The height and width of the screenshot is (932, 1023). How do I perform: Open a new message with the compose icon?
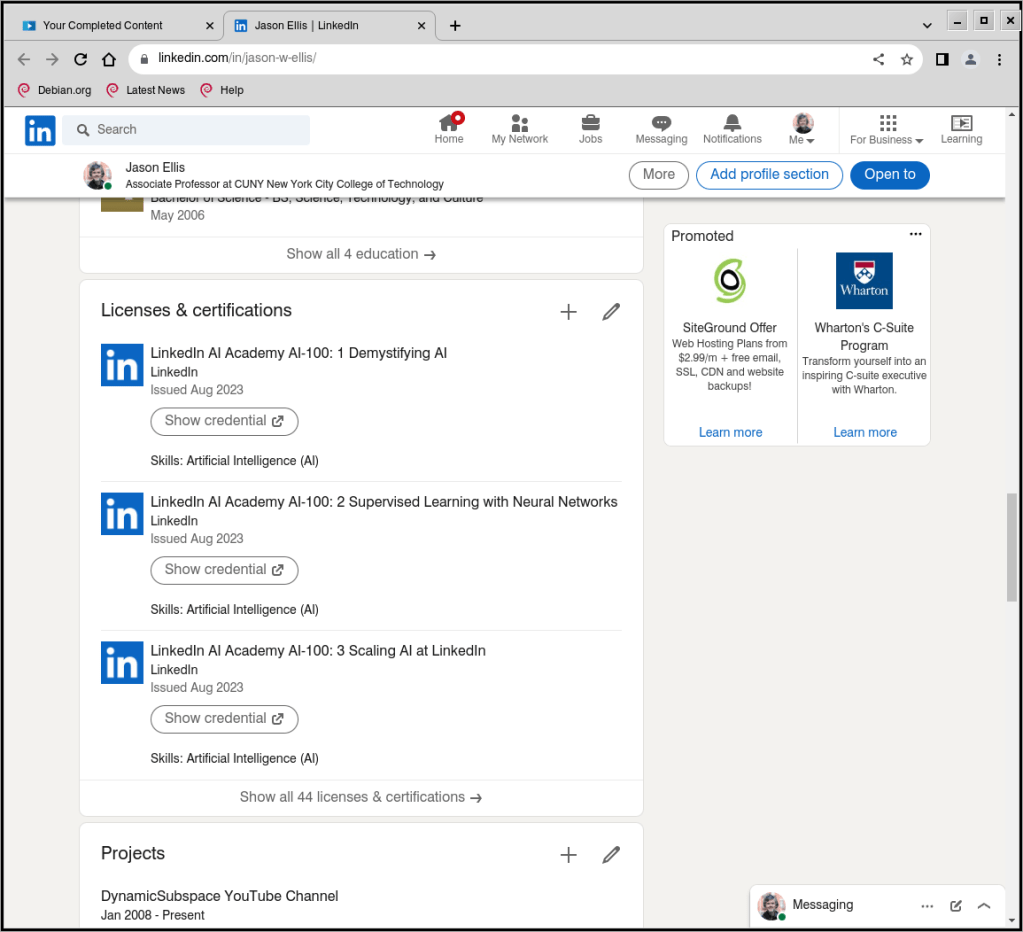955,905
